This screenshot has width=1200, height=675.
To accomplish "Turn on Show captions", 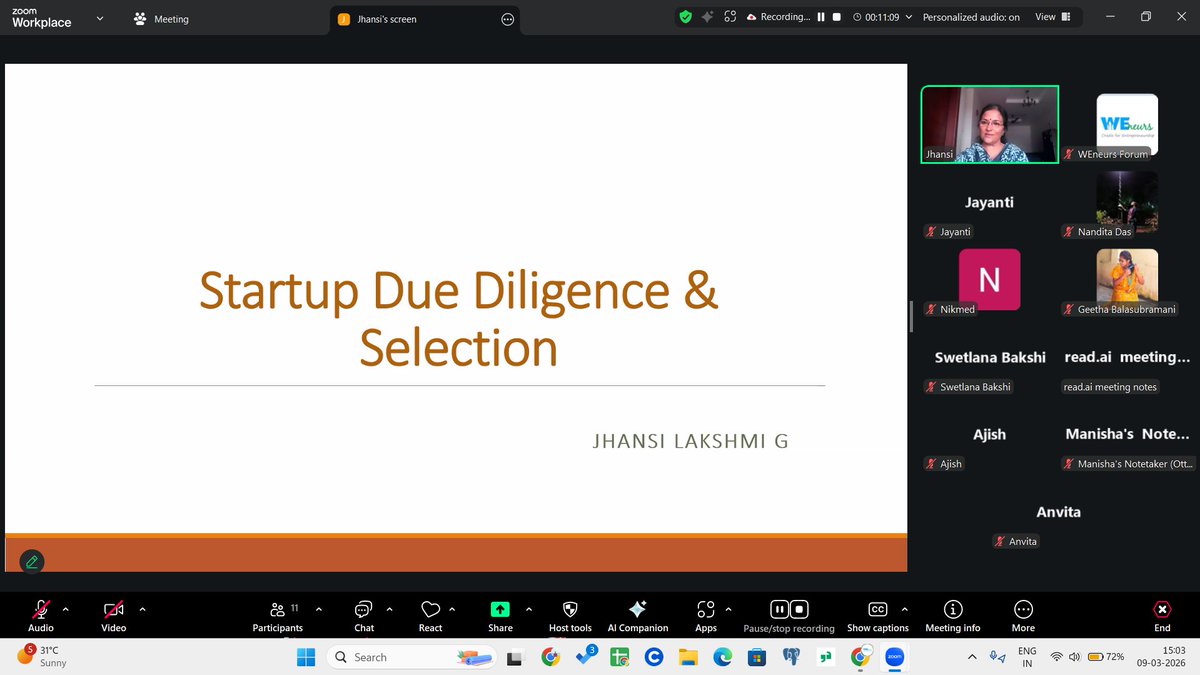I will click(877, 615).
